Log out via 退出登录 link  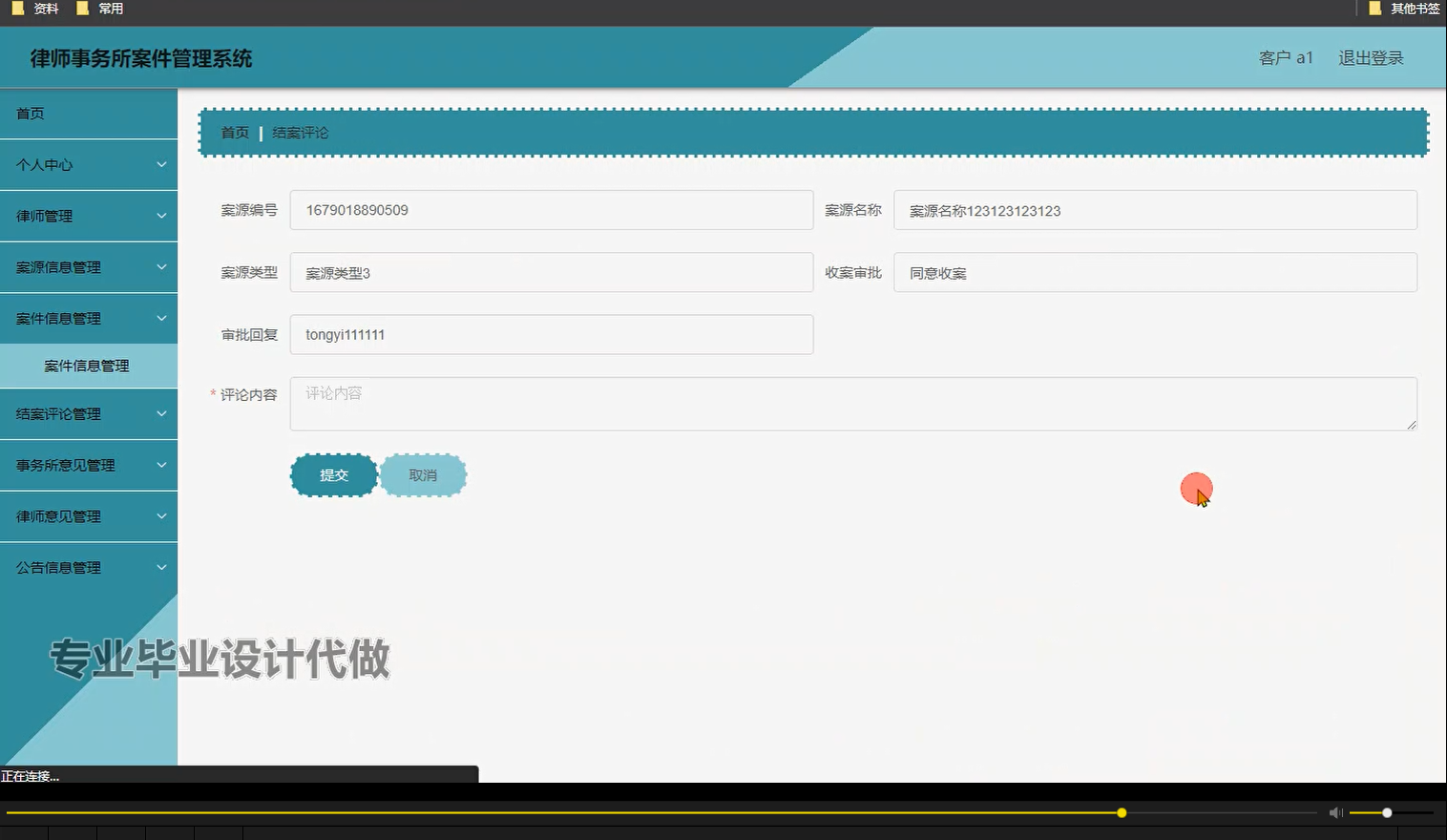coord(1371,58)
